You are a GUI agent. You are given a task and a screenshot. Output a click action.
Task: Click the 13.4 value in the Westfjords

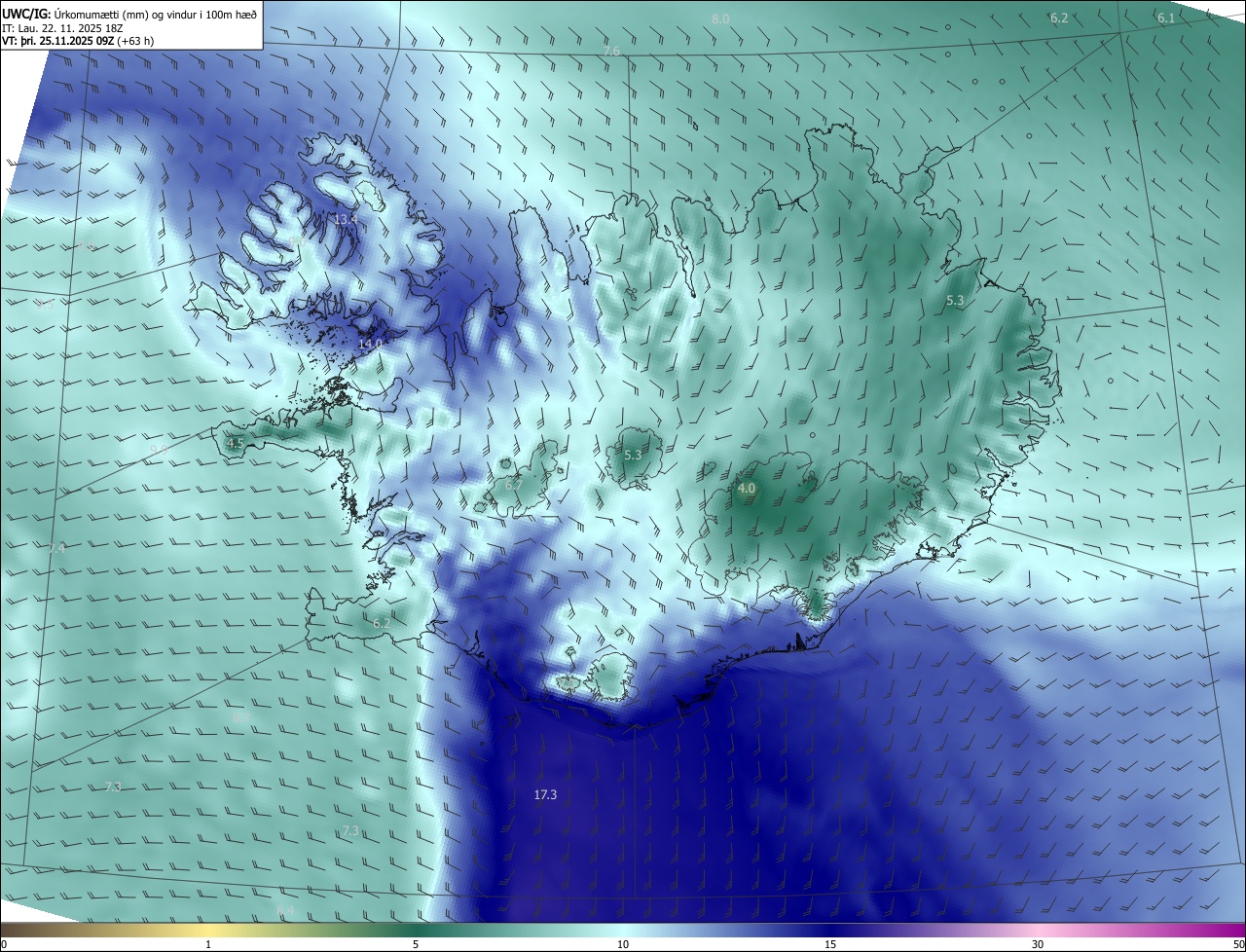tap(346, 220)
